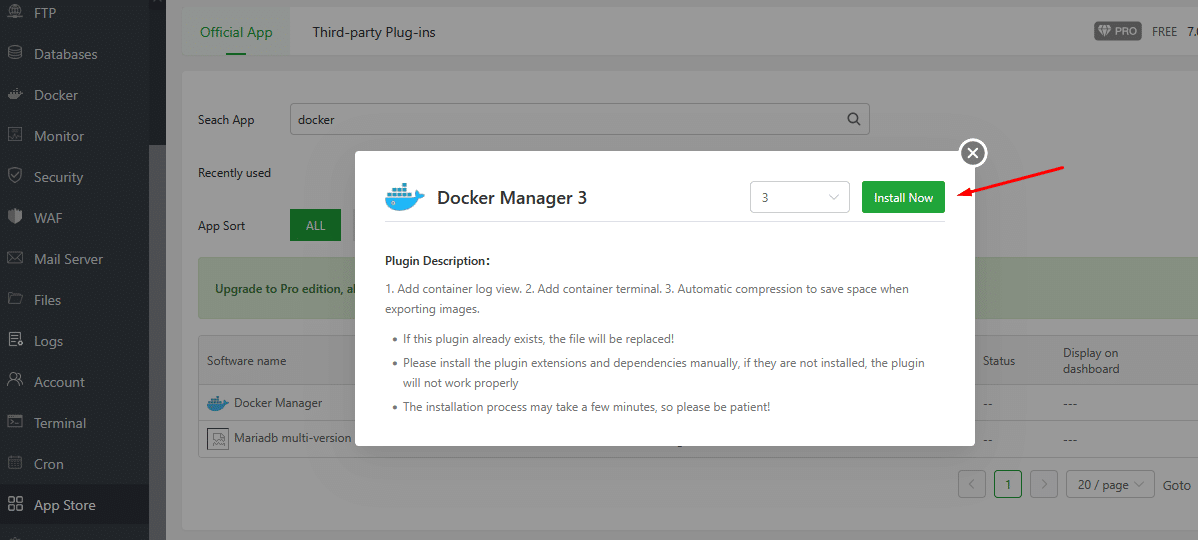
Task: Click the Docker whale logo in dialog
Action: click(405, 197)
